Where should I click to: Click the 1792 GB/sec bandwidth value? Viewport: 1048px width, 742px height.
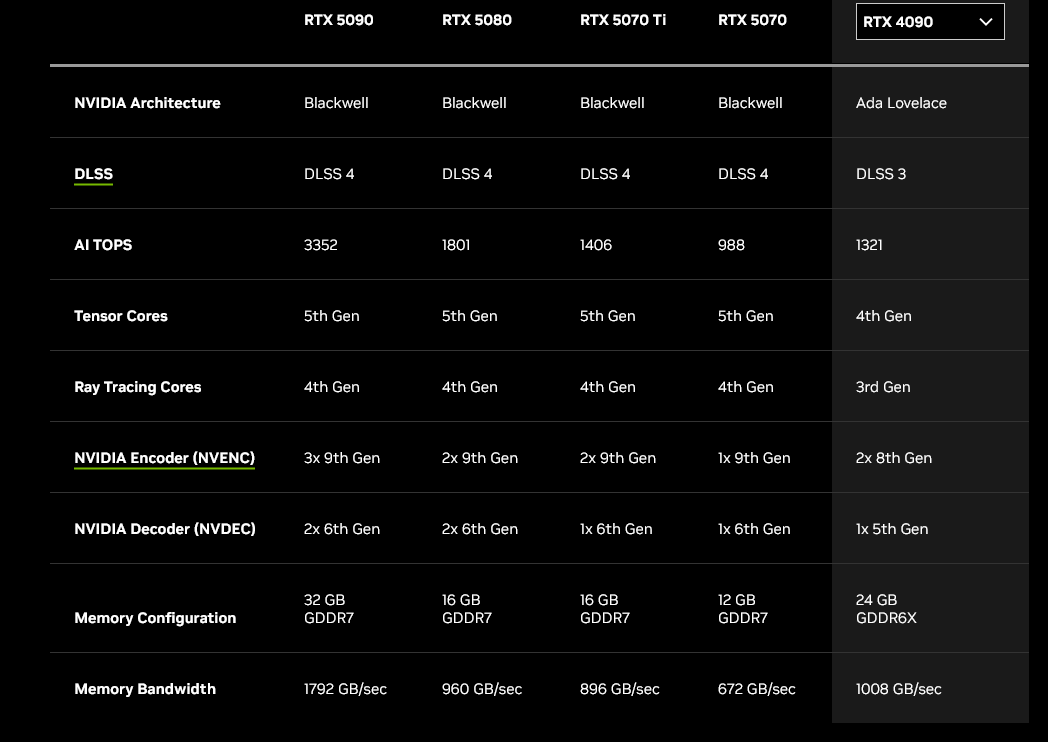tap(345, 689)
